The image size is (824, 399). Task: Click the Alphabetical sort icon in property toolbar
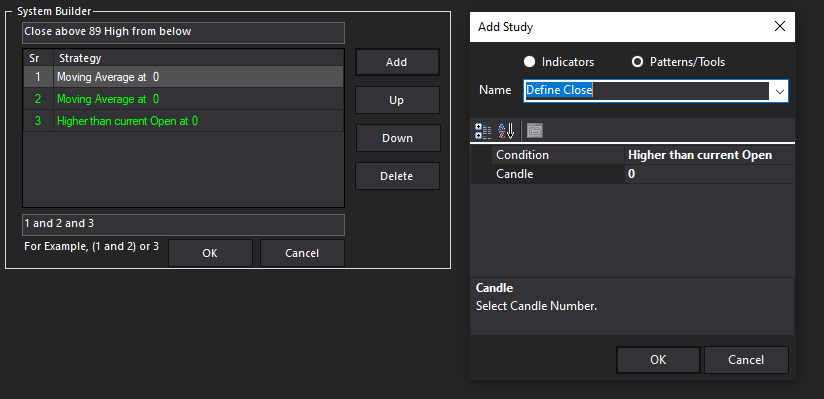click(506, 131)
